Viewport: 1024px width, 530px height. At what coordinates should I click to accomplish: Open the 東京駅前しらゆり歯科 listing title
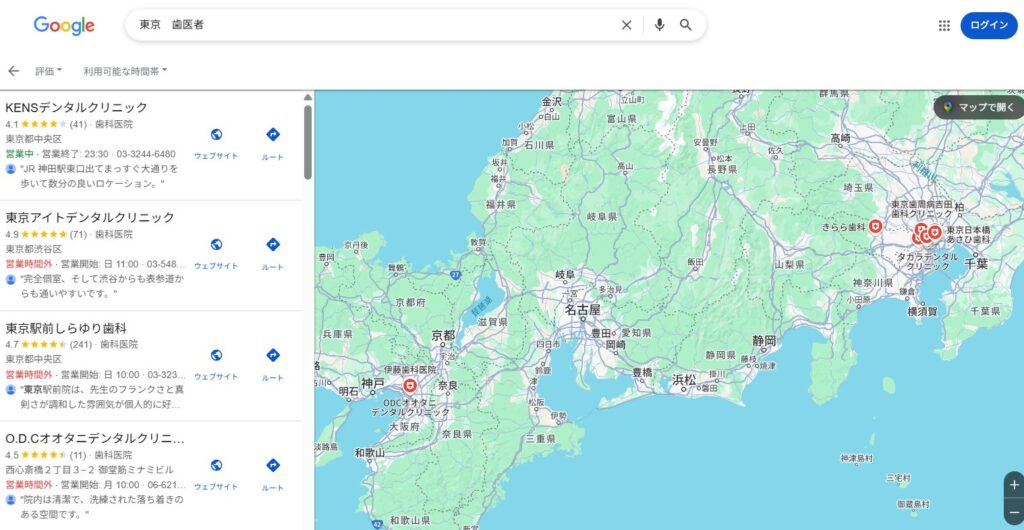coord(66,328)
